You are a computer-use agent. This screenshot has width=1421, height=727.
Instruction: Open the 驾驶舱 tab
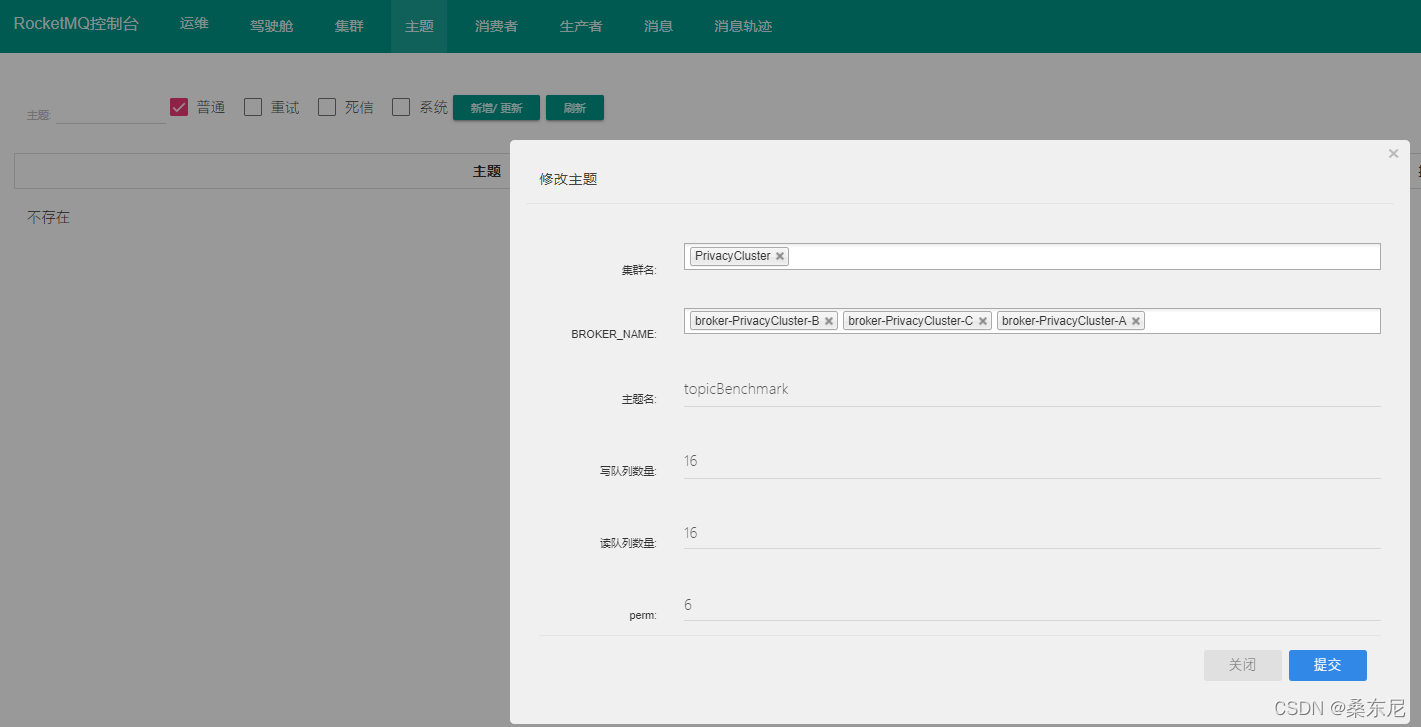[x=272, y=26]
